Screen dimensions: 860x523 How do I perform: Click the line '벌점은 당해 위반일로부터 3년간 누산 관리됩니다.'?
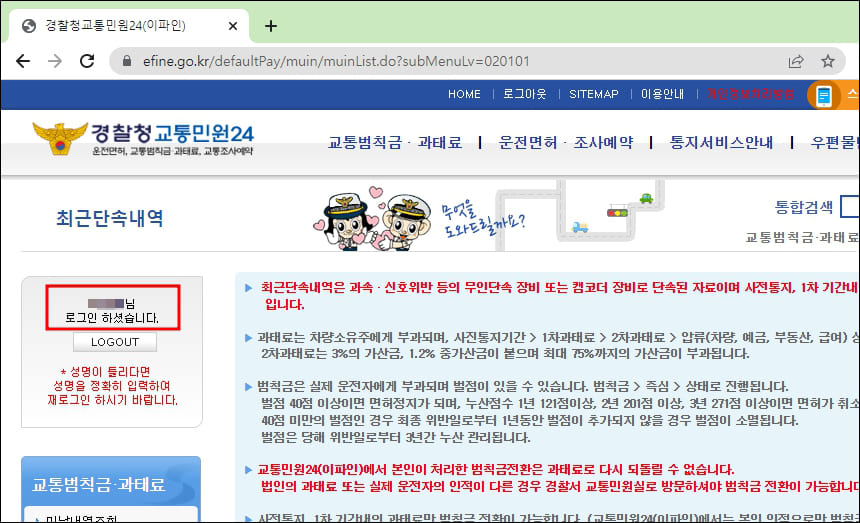coord(396,437)
